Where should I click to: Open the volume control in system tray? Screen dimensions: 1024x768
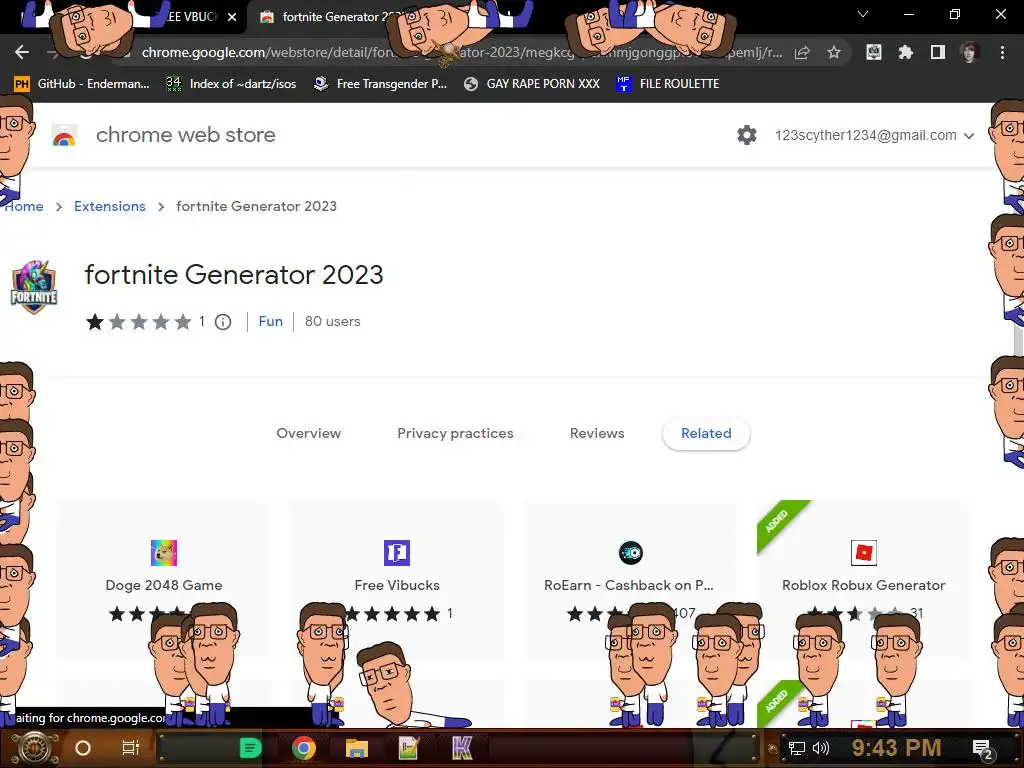tap(821, 748)
